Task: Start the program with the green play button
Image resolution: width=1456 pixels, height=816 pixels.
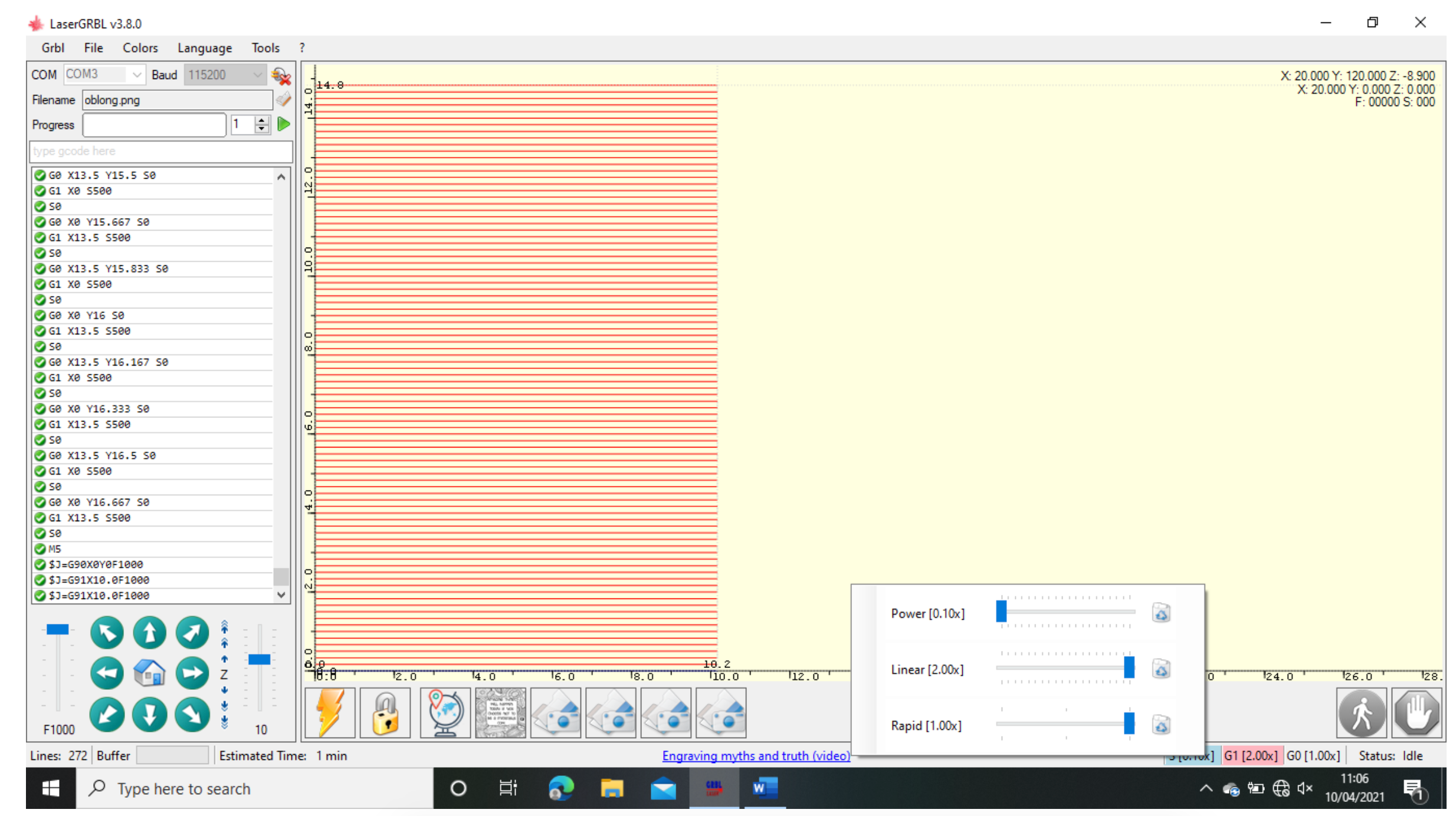Action: [284, 124]
